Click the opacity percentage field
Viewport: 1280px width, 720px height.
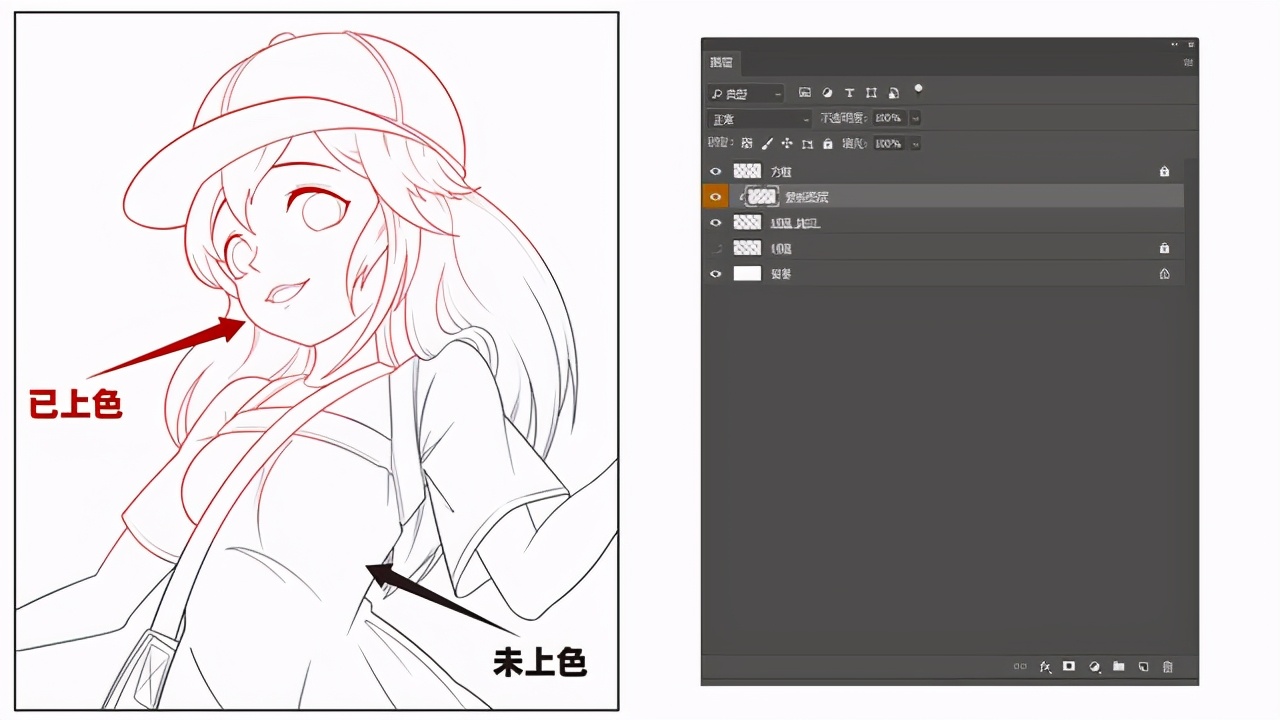click(x=889, y=119)
